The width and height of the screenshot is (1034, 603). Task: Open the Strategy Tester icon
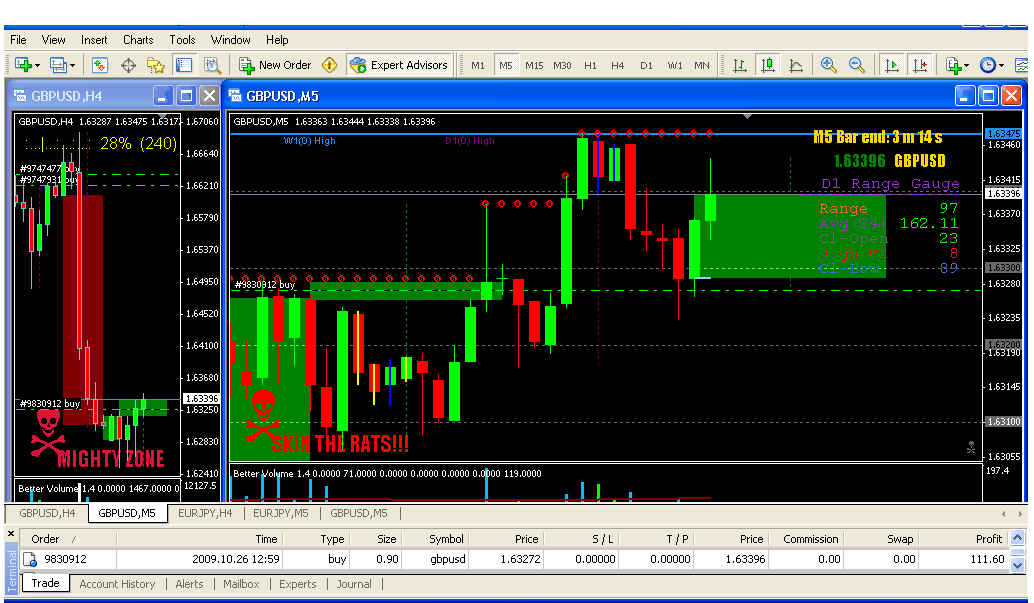212,65
